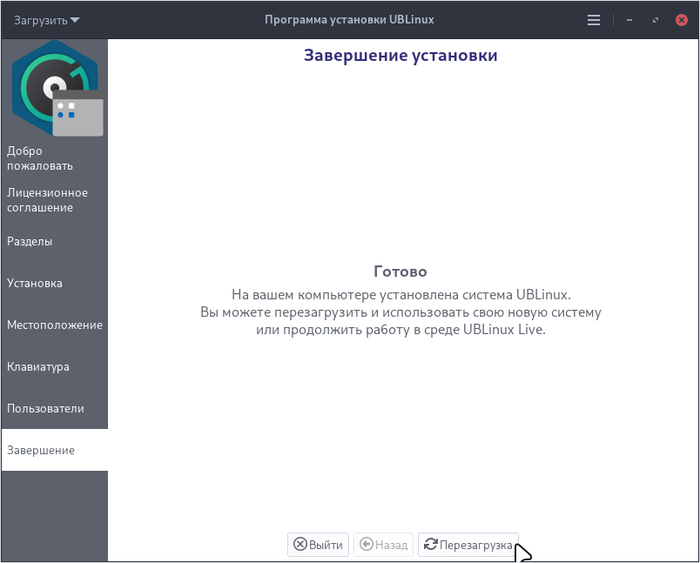
Task: Maximize the installer window
Action: pyautogui.click(x=655, y=19)
